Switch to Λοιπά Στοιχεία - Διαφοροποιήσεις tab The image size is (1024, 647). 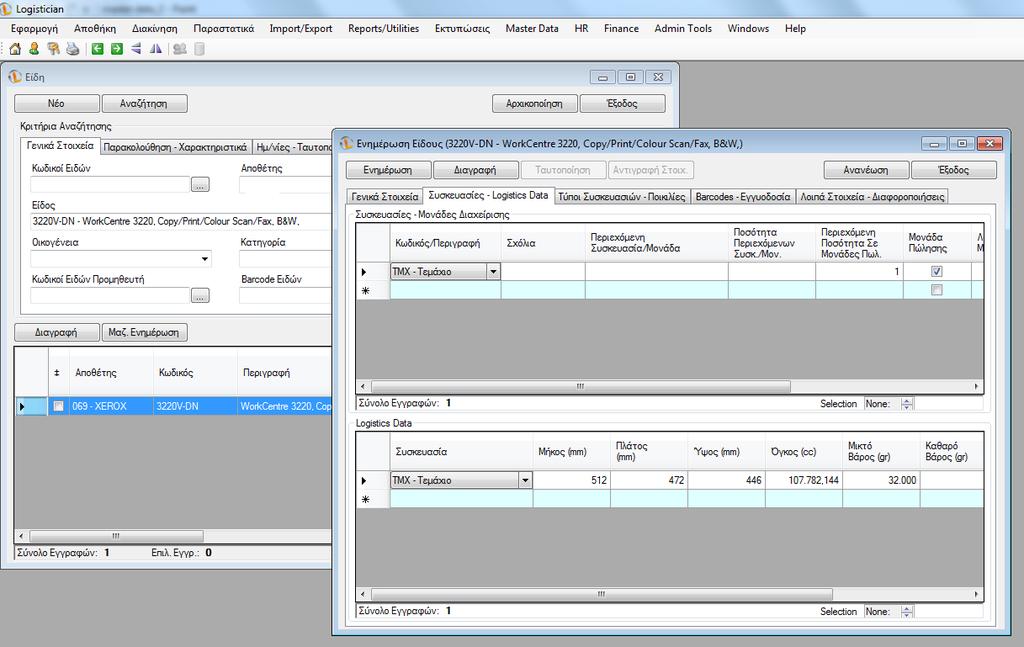pyautogui.click(x=872, y=197)
